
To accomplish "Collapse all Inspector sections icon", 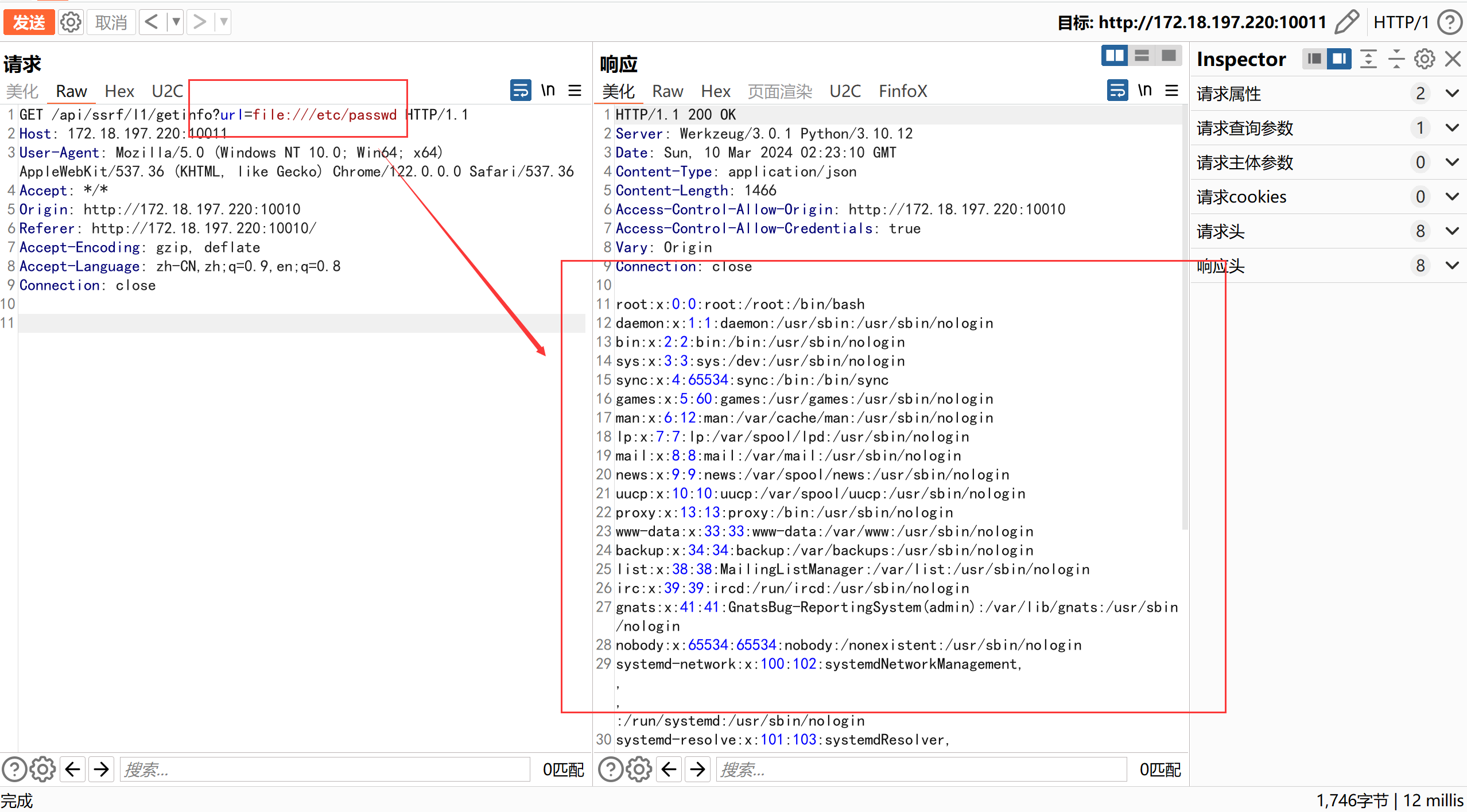I will tap(1396, 59).
